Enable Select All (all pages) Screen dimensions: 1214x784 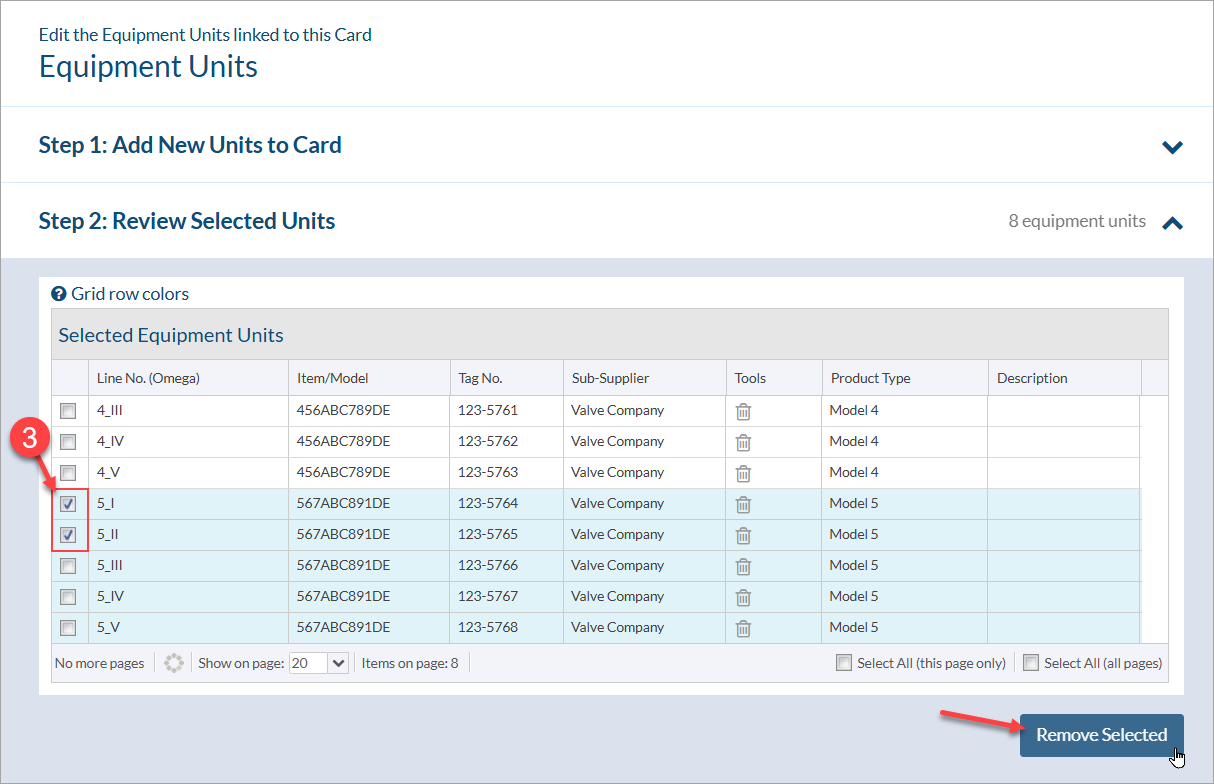pyautogui.click(x=1031, y=663)
